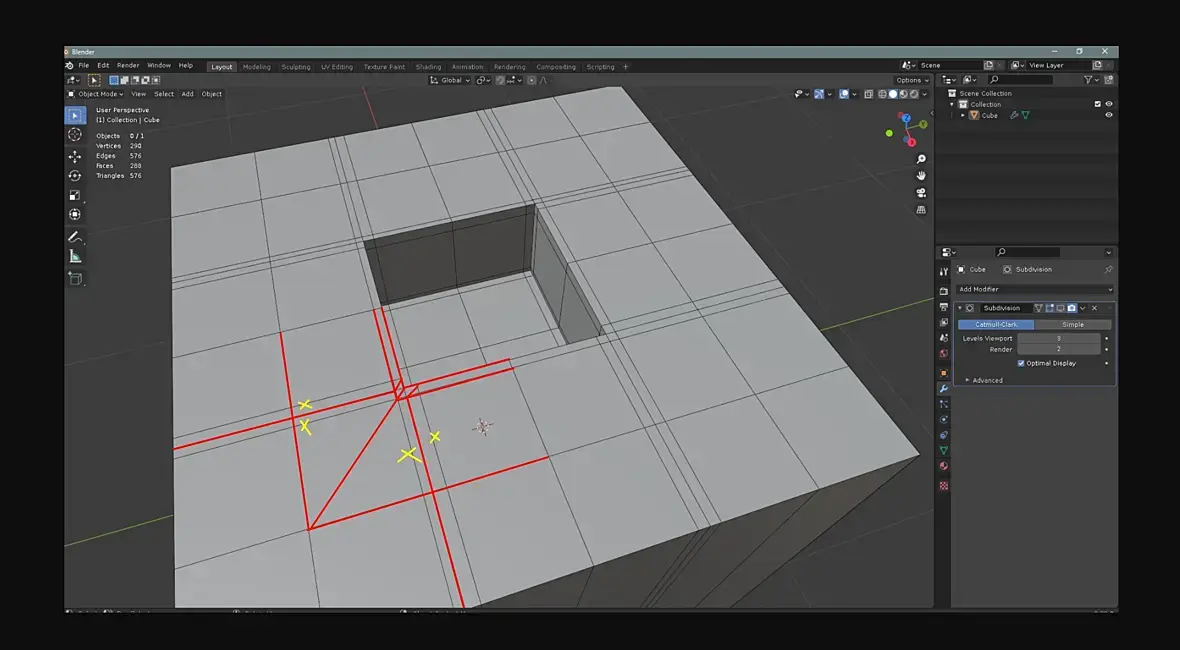Toggle snapping magnet in header
This screenshot has height=650, width=1180.
pyautogui.click(x=500, y=80)
